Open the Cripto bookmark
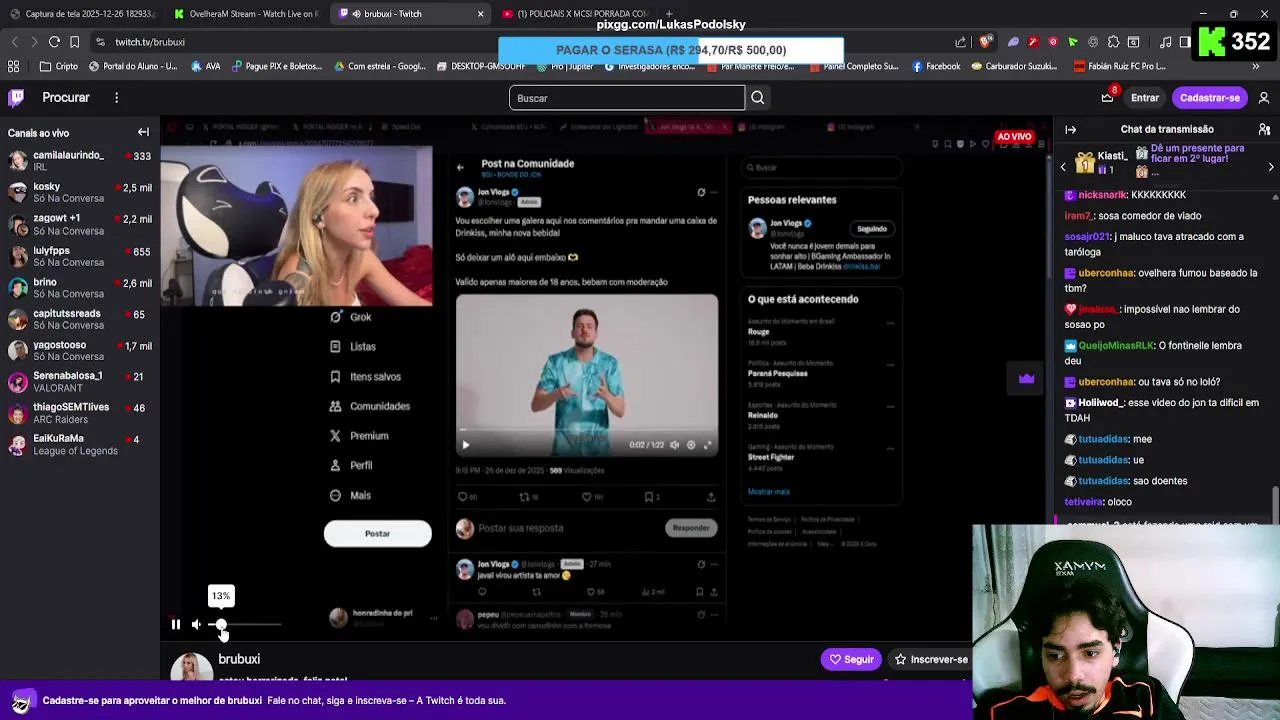The height and width of the screenshot is (720, 1280). [59, 66]
